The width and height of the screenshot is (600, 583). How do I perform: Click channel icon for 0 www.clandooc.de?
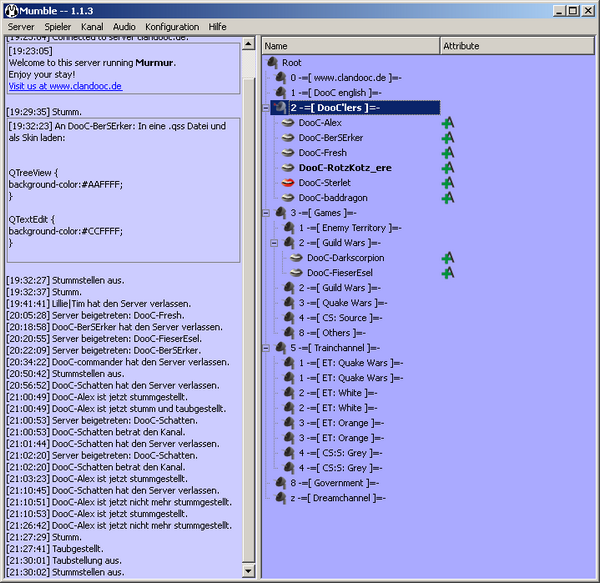point(280,78)
